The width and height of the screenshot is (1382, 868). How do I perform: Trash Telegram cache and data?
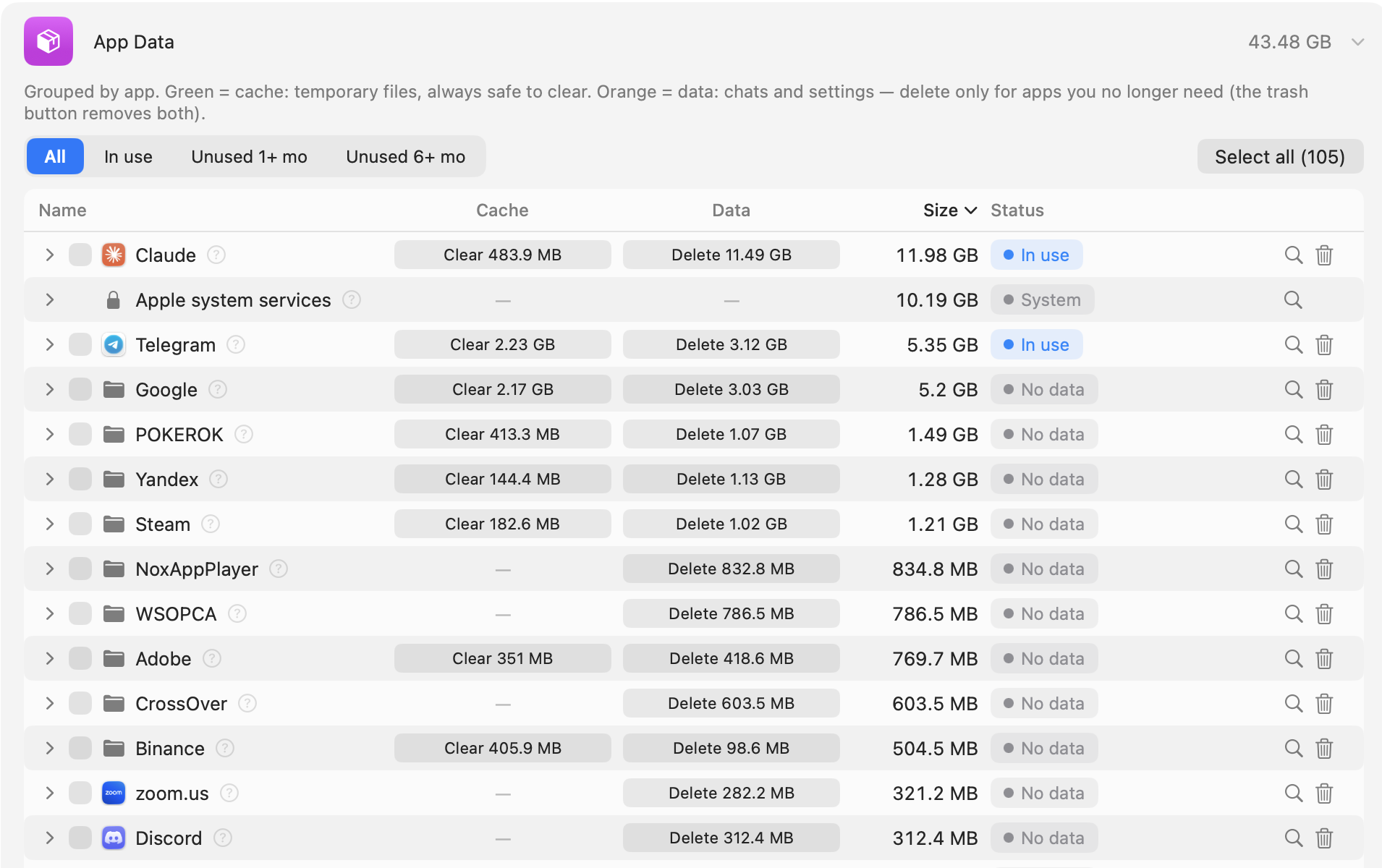[1324, 345]
